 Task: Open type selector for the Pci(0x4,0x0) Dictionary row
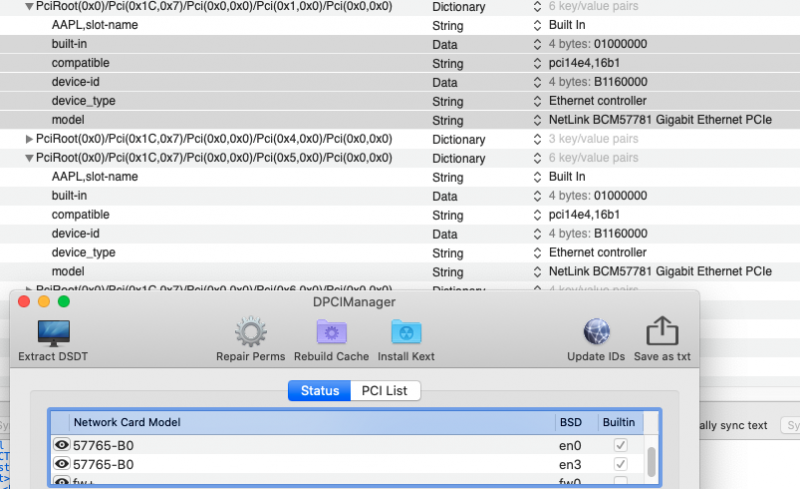click(537, 139)
